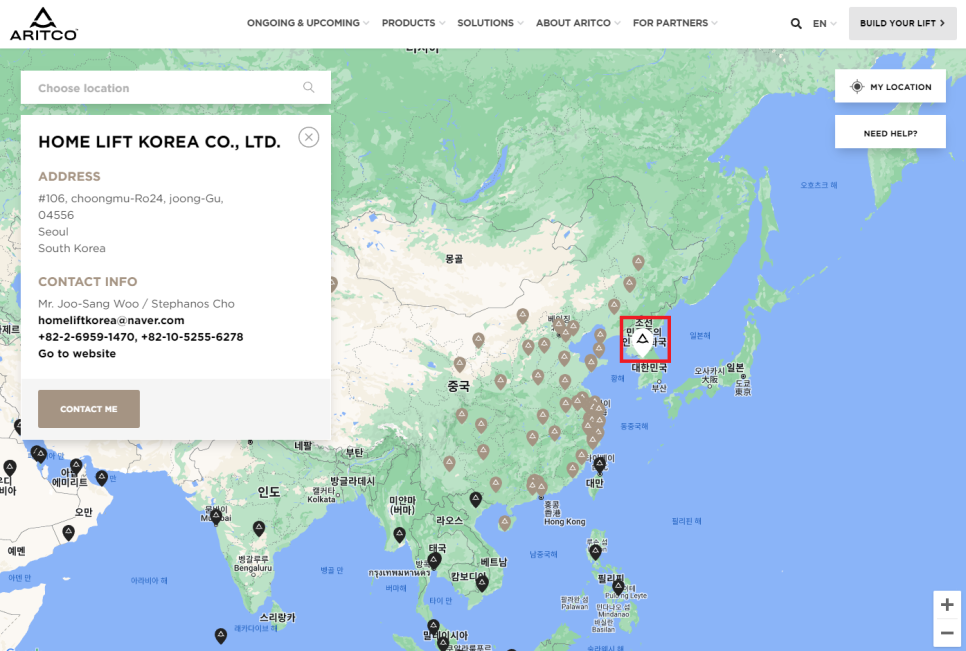Click the black map pin in Oman
Viewport: 966px width, 651px height.
click(x=68, y=533)
